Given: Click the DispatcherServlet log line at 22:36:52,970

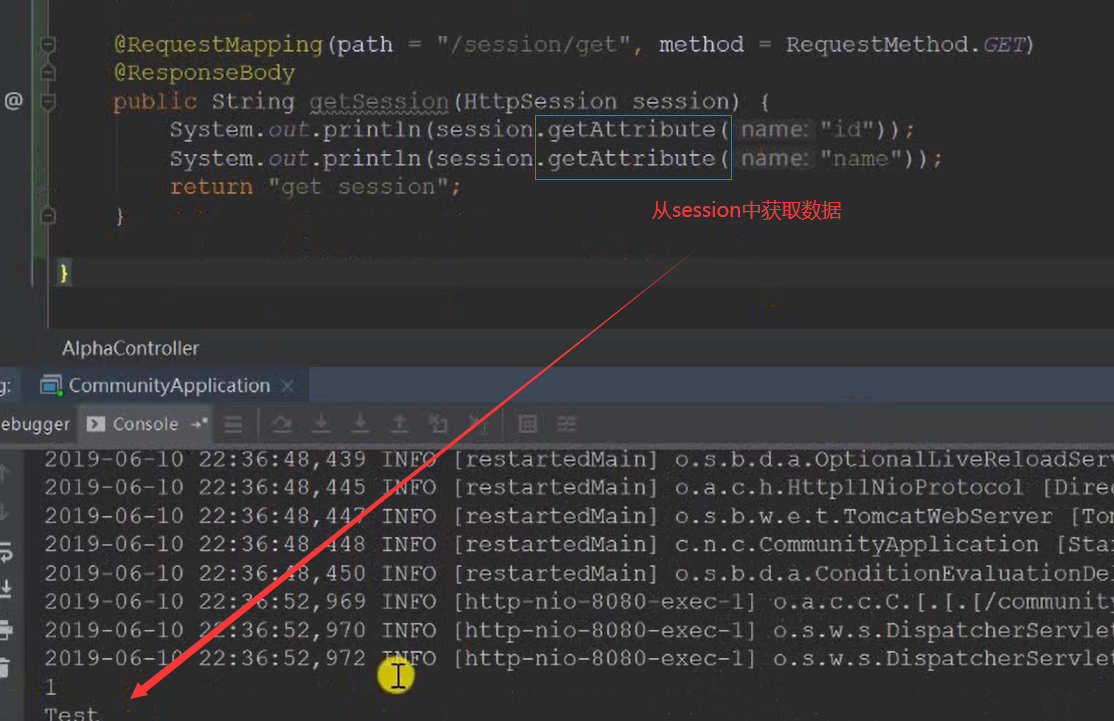Looking at the screenshot, I should pyautogui.click(x=579, y=630).
